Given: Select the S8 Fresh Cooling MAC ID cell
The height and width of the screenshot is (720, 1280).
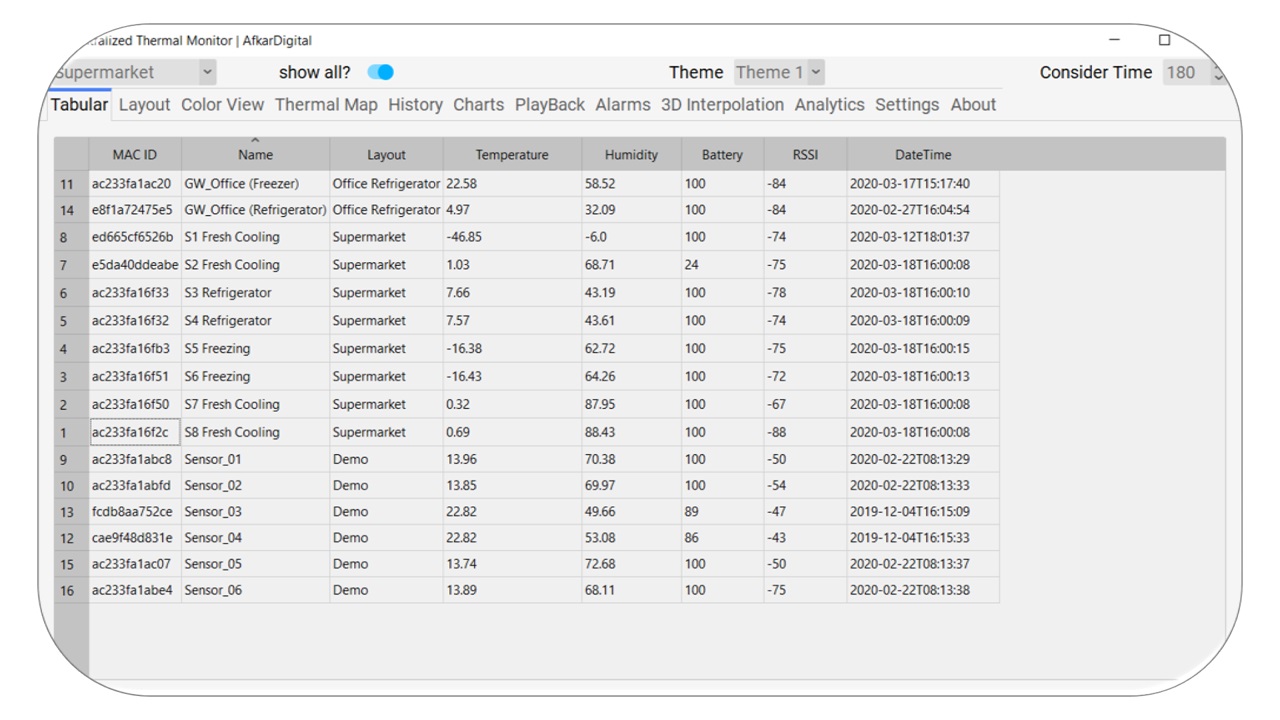Looking at the screenshot, I should coord(135,432).
